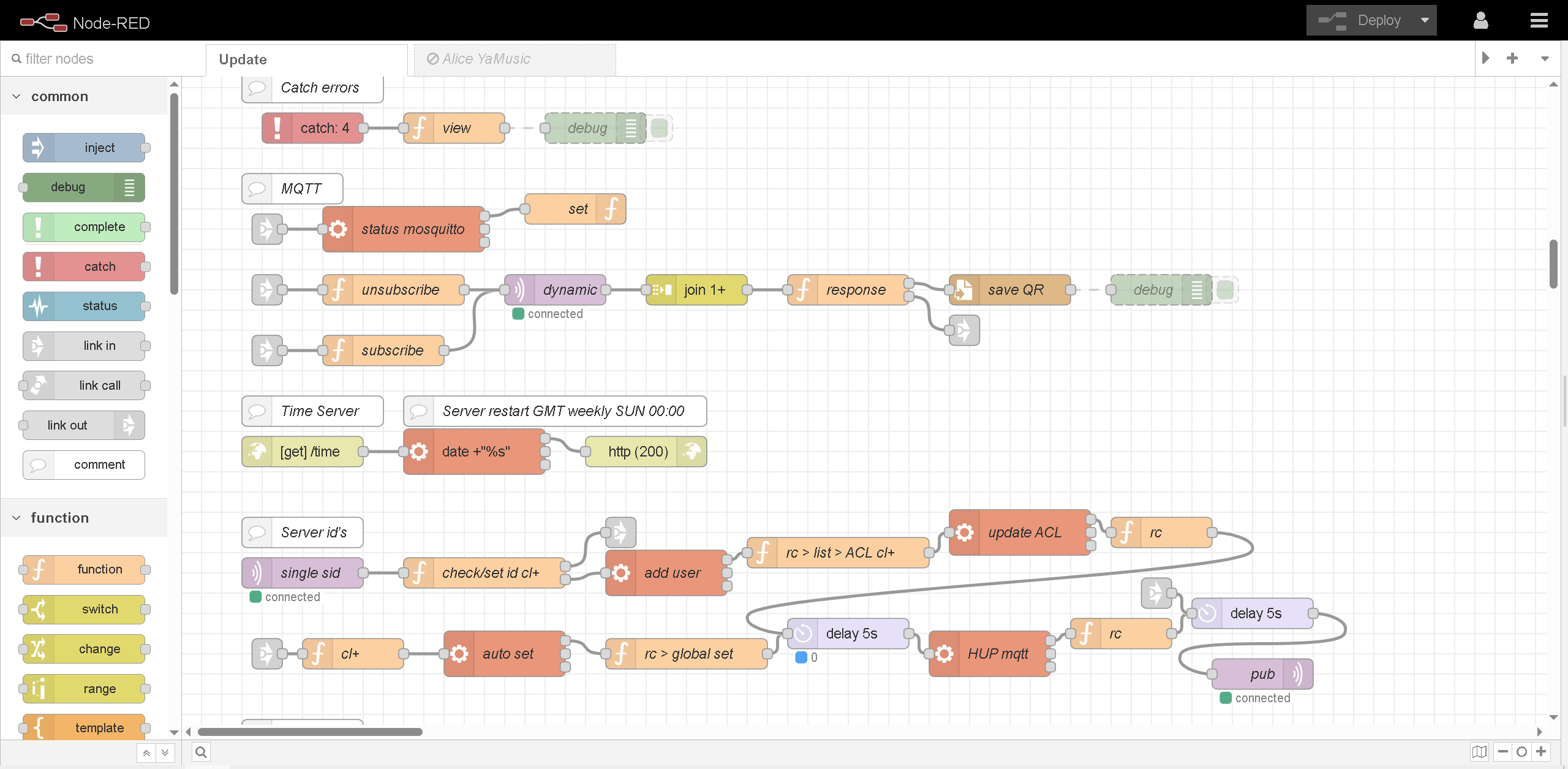Open the flow tabs list dropdown
This screenshot has width=1568, height=769.
pyautogui.click(x=1545, y=58)
